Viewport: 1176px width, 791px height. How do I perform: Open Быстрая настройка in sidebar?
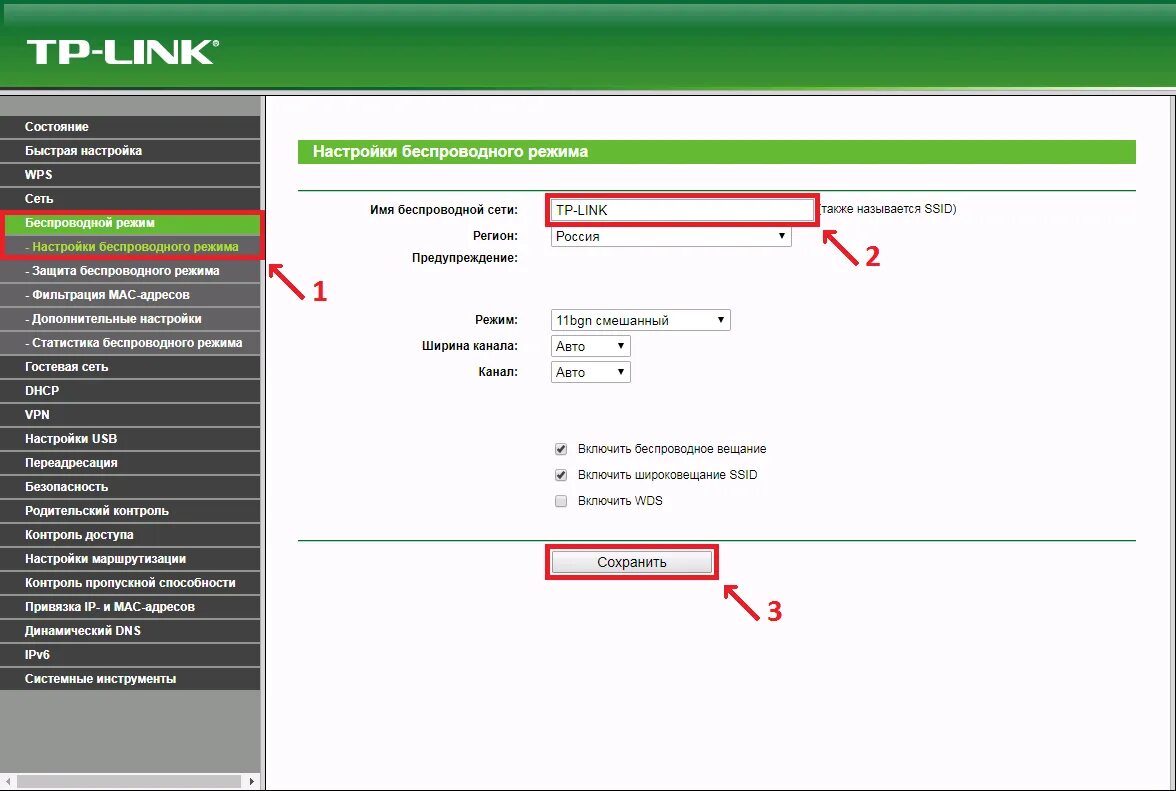130,151
